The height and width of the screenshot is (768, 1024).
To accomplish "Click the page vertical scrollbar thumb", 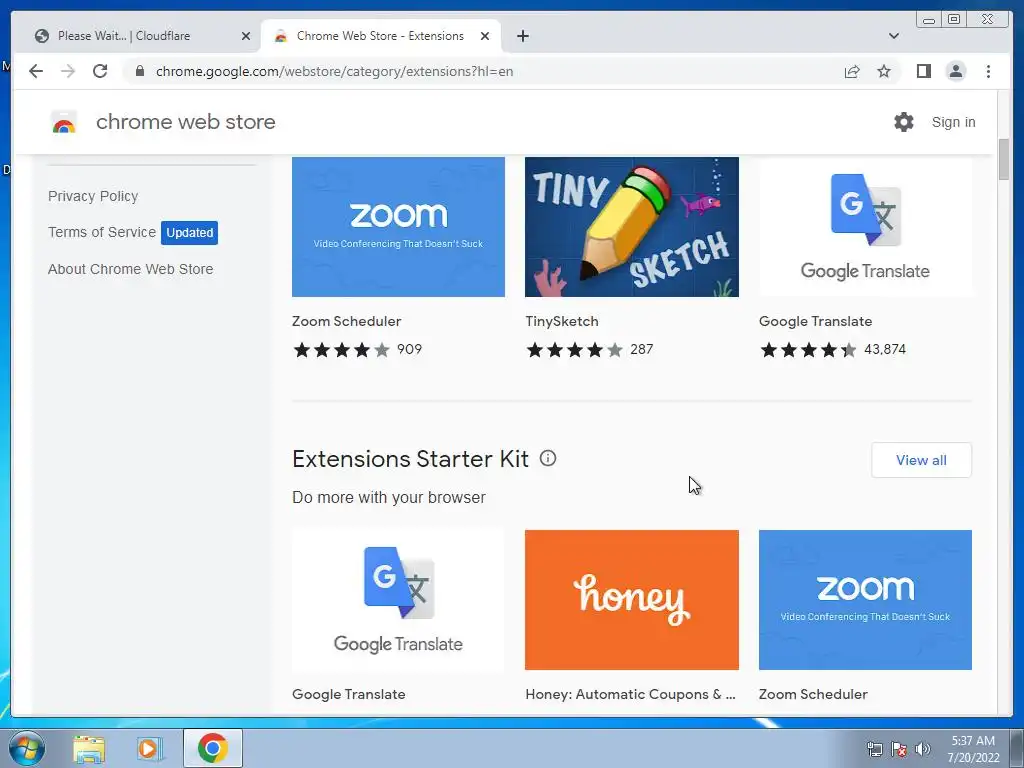I will point(1004,159).
